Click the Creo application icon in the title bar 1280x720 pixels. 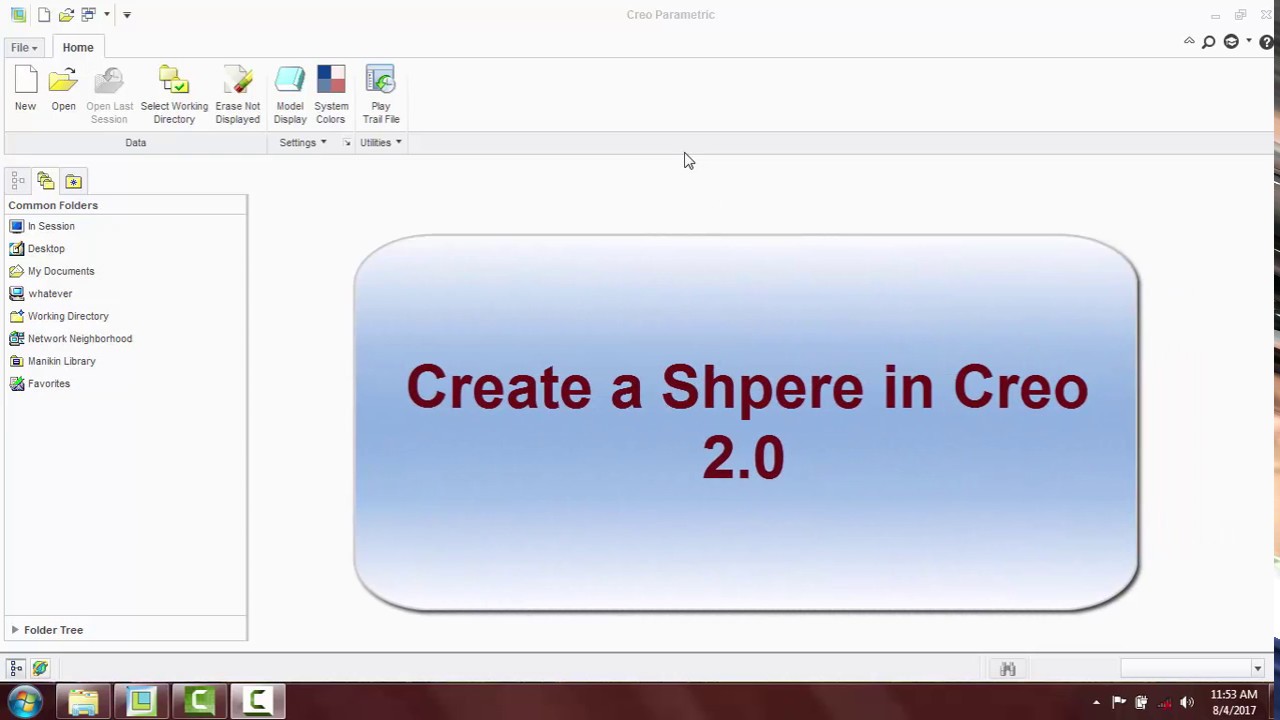pos(18,14)
